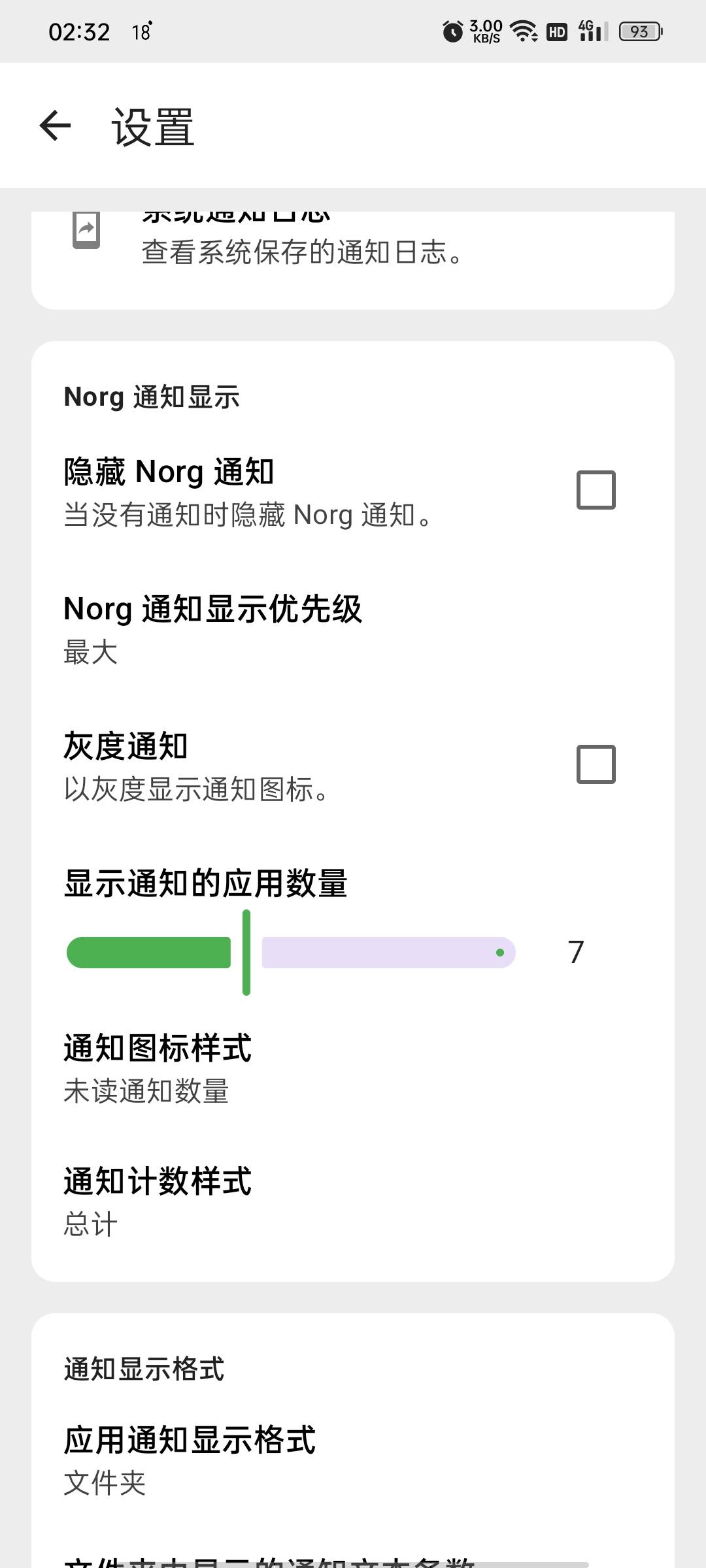
Task: Open Norg 通知显示优先级 setting
Action: click(x=353, y=627)
